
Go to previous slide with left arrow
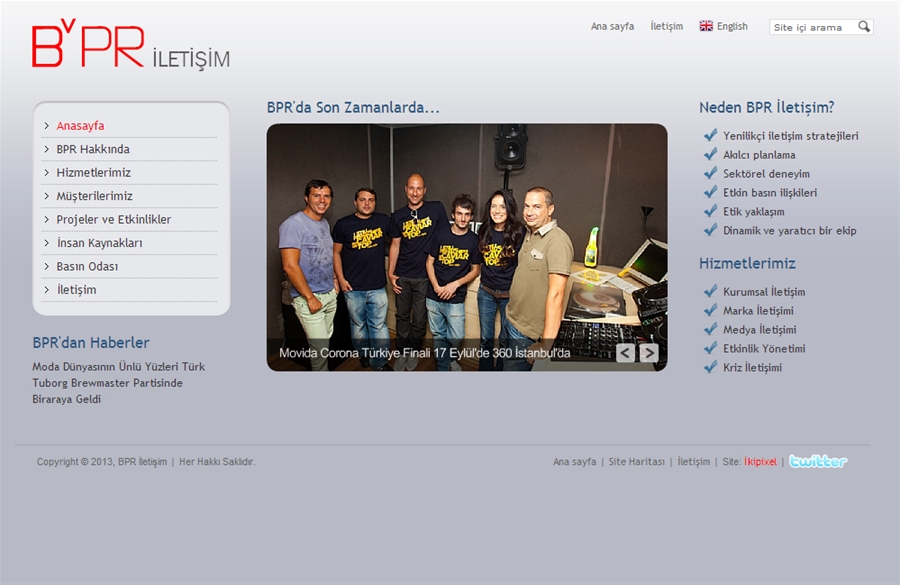point(626,352)
